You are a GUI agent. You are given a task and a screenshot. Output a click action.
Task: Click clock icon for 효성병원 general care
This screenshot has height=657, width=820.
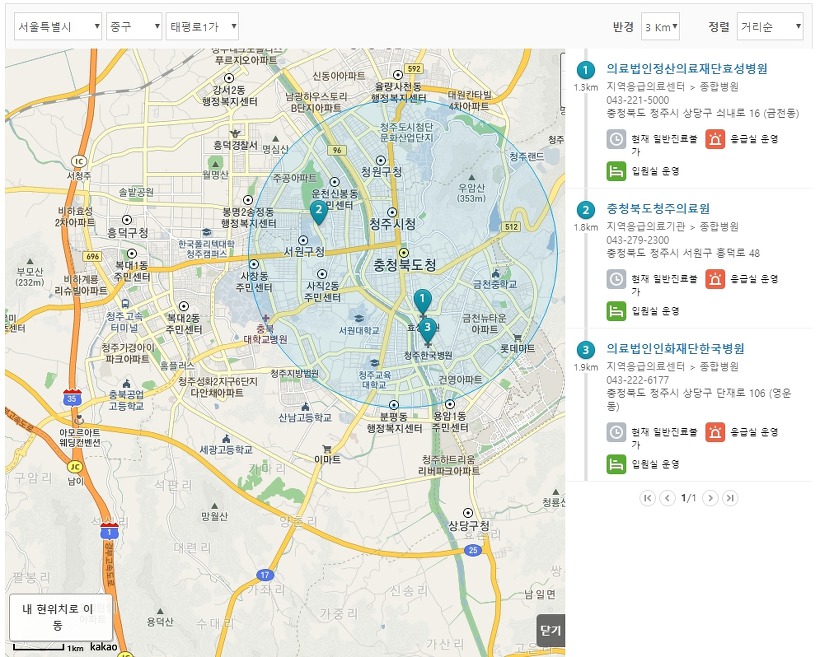point(617,139)
